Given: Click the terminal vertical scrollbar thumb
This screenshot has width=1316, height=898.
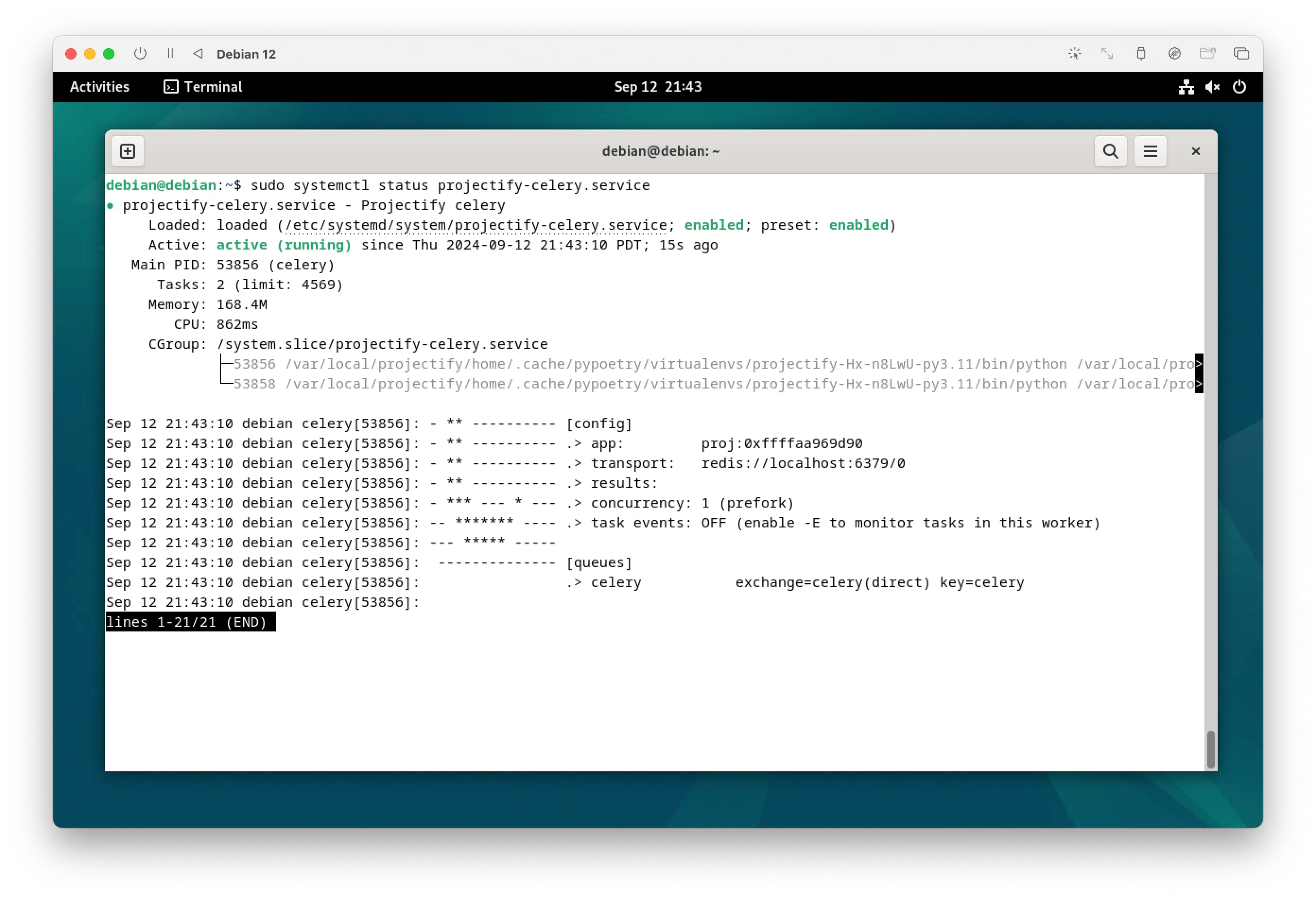Looking at the screenshot, I should [1210, 749].
